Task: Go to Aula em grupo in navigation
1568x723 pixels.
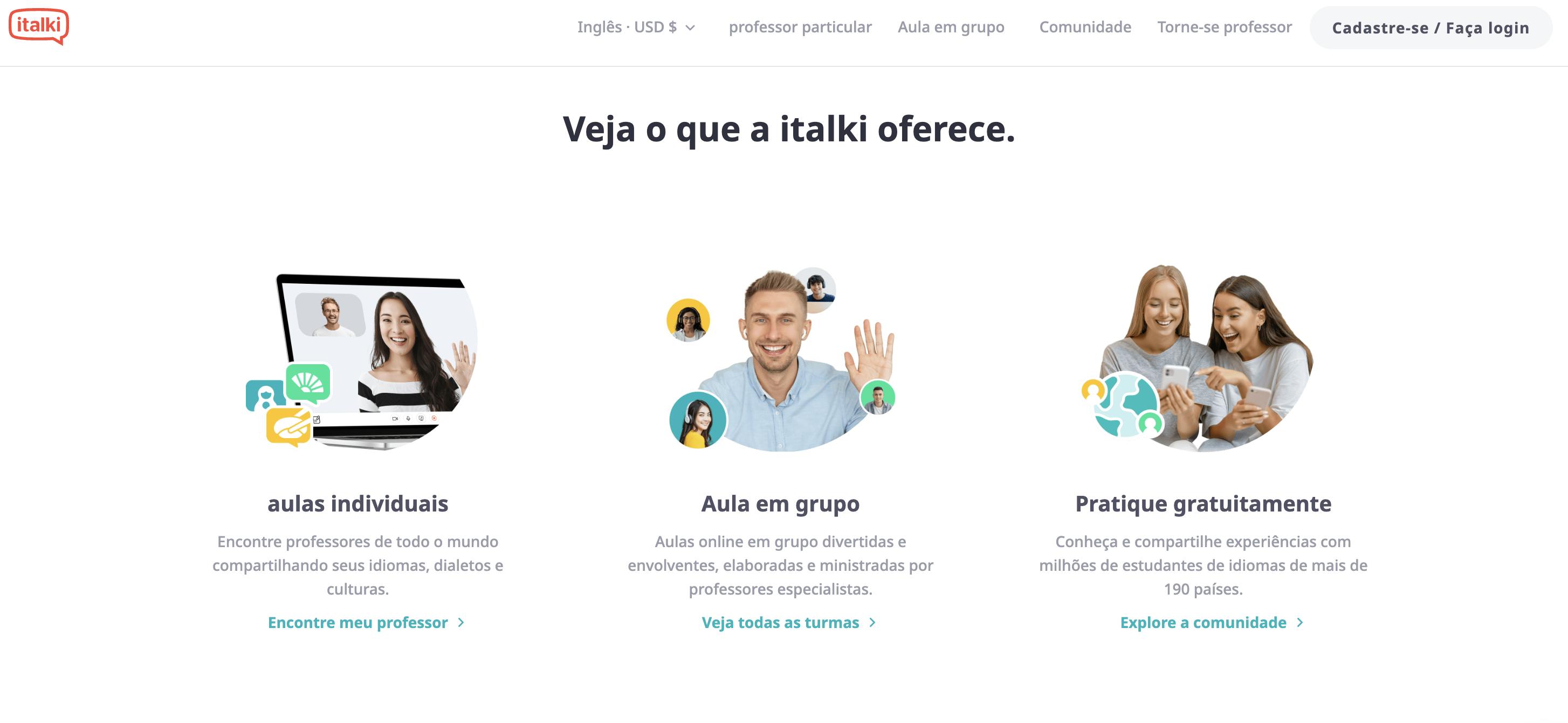Action: (x=951, y=28)
